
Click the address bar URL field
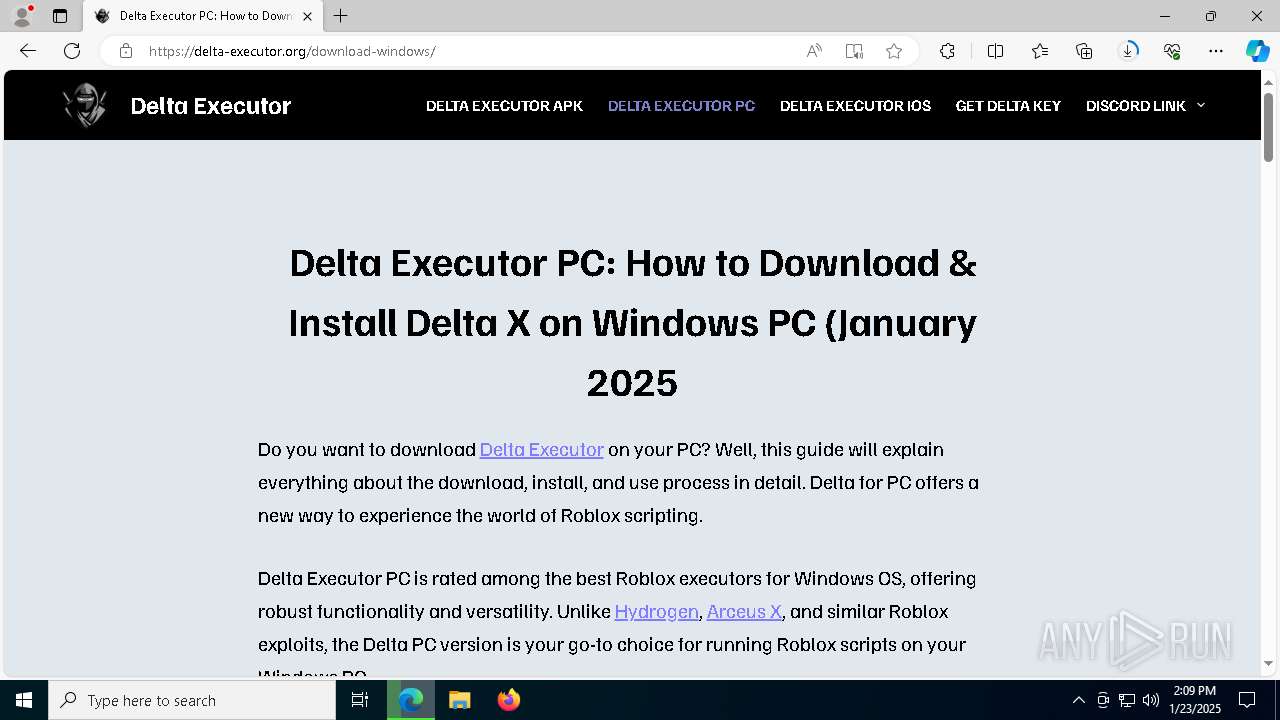point(470,51)
